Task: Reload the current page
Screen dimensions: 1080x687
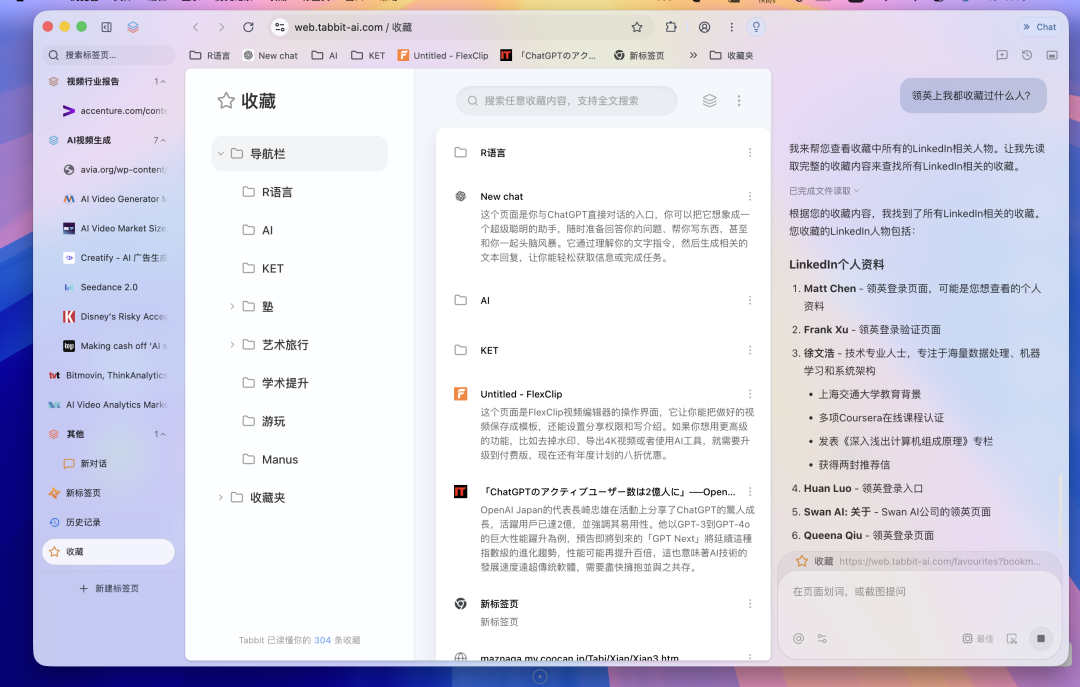Action: [248, 27]
